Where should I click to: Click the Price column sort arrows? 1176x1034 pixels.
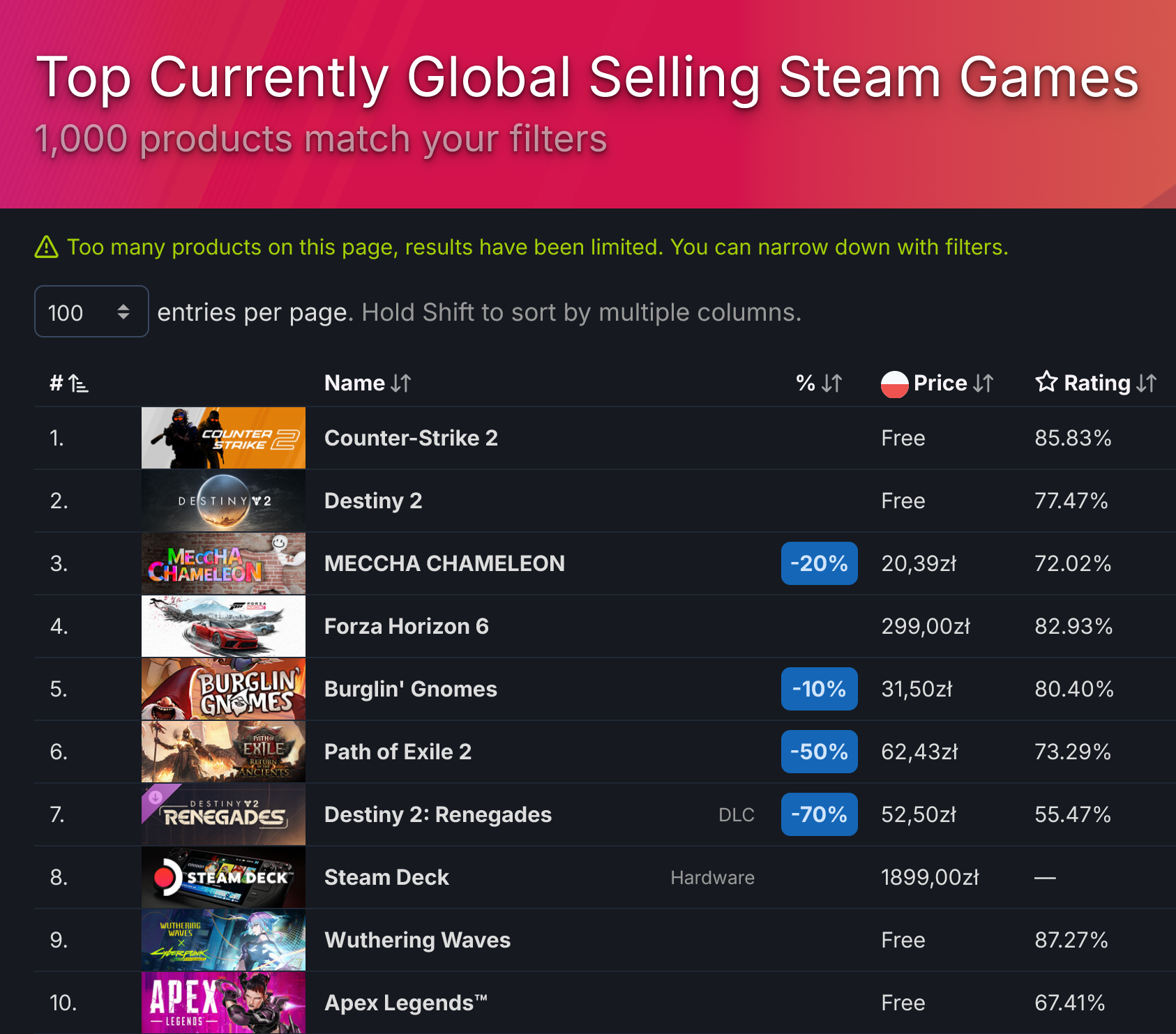click(983, 383)
